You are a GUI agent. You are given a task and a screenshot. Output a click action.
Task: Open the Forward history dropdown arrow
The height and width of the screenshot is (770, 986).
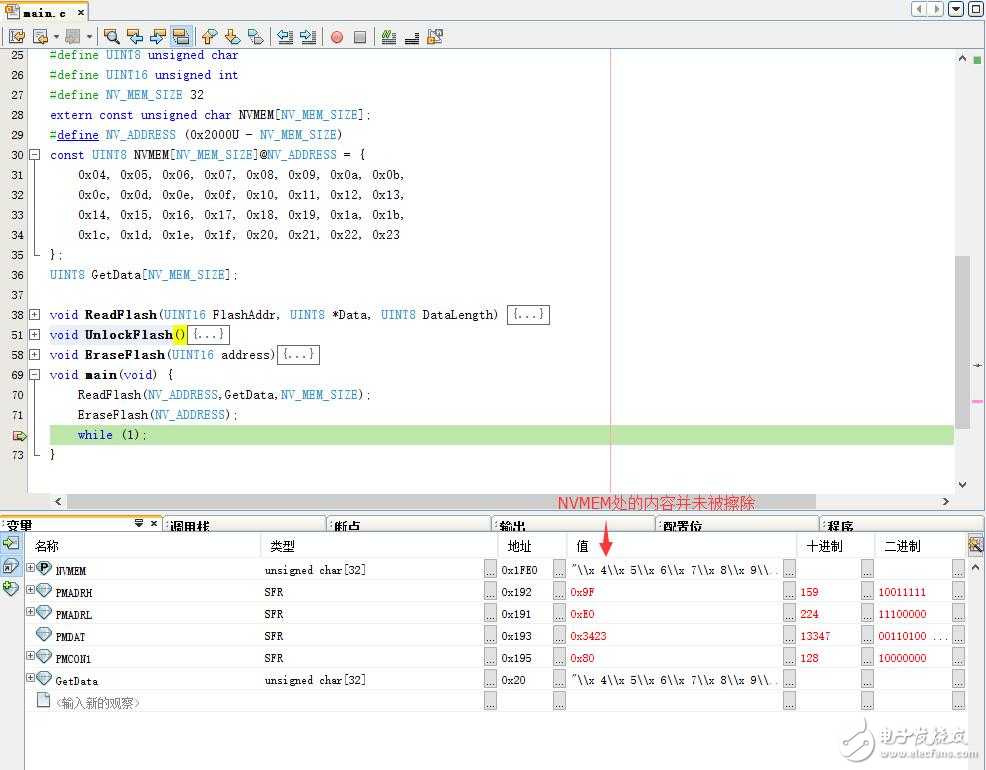point(89,37)
